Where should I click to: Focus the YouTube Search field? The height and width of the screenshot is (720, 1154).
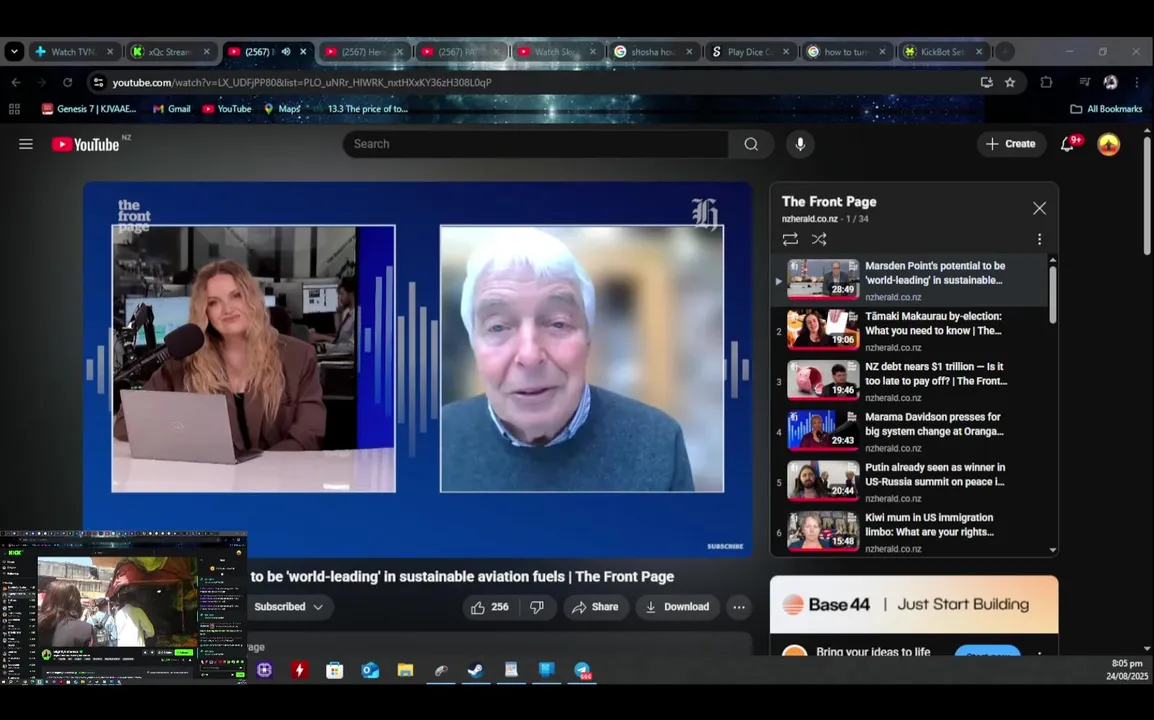pyautogui.click(x=536, y=144)
